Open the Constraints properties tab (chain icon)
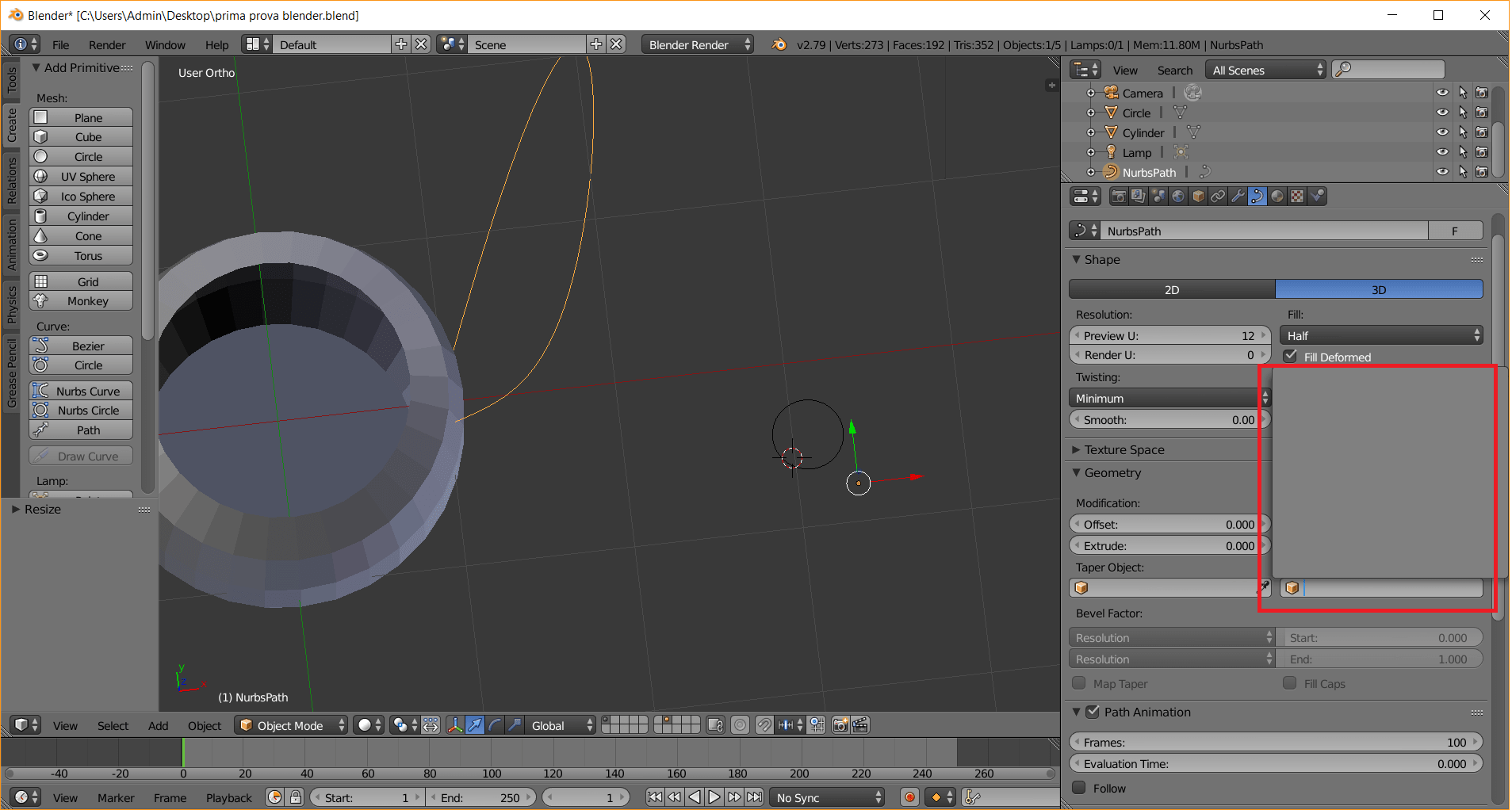The image size is (1512, 810). coord(1218,197)
